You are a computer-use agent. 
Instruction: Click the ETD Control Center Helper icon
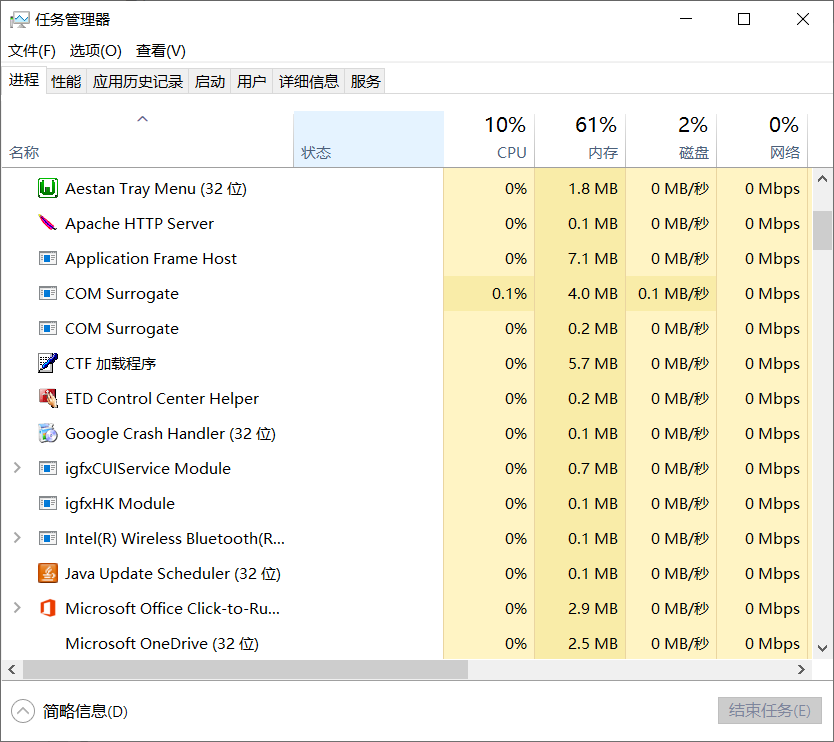click(48, 398)
